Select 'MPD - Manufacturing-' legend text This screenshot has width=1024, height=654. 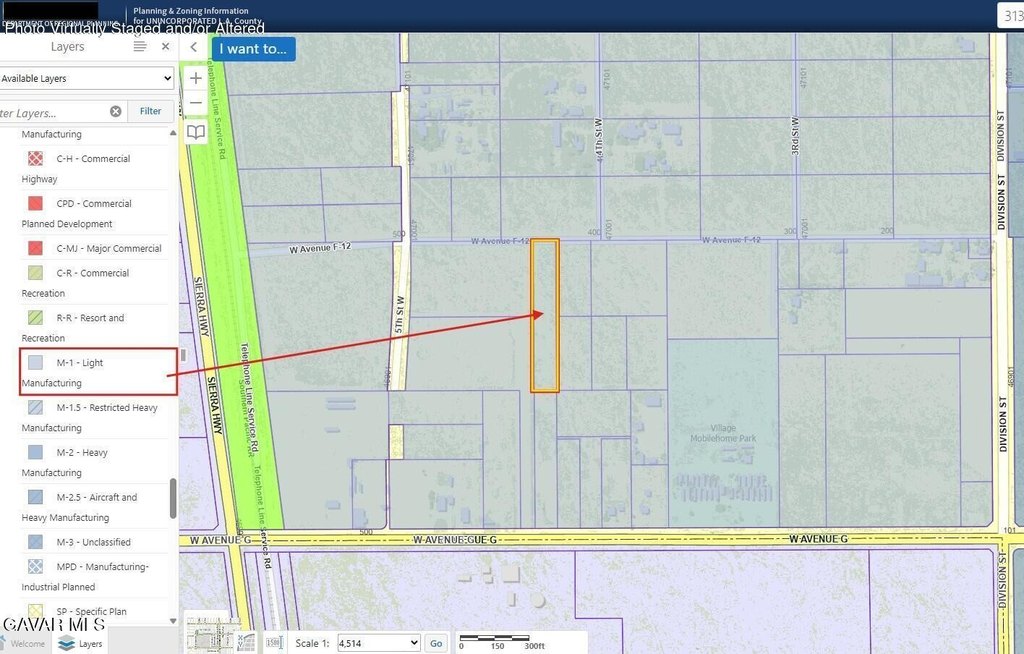tap(103, 566)
